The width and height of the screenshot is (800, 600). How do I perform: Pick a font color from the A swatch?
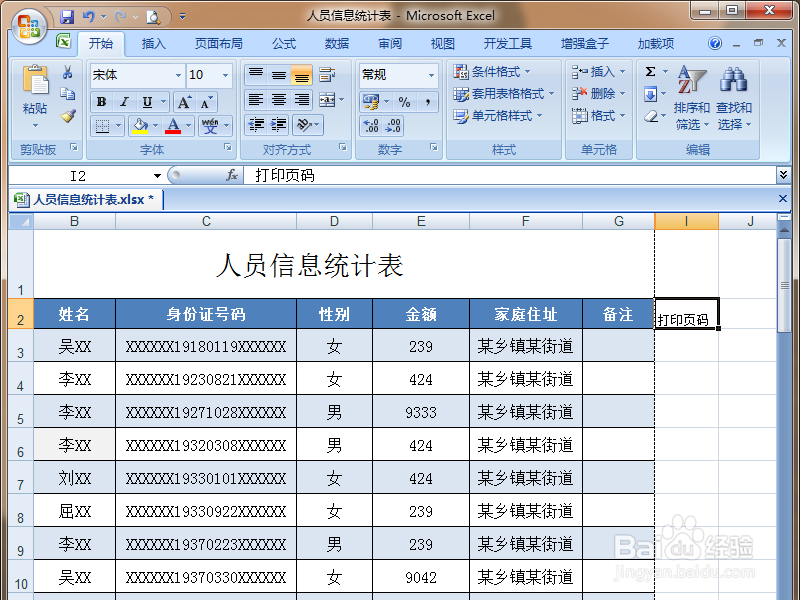pyautogui.click(x=172, y=127)
